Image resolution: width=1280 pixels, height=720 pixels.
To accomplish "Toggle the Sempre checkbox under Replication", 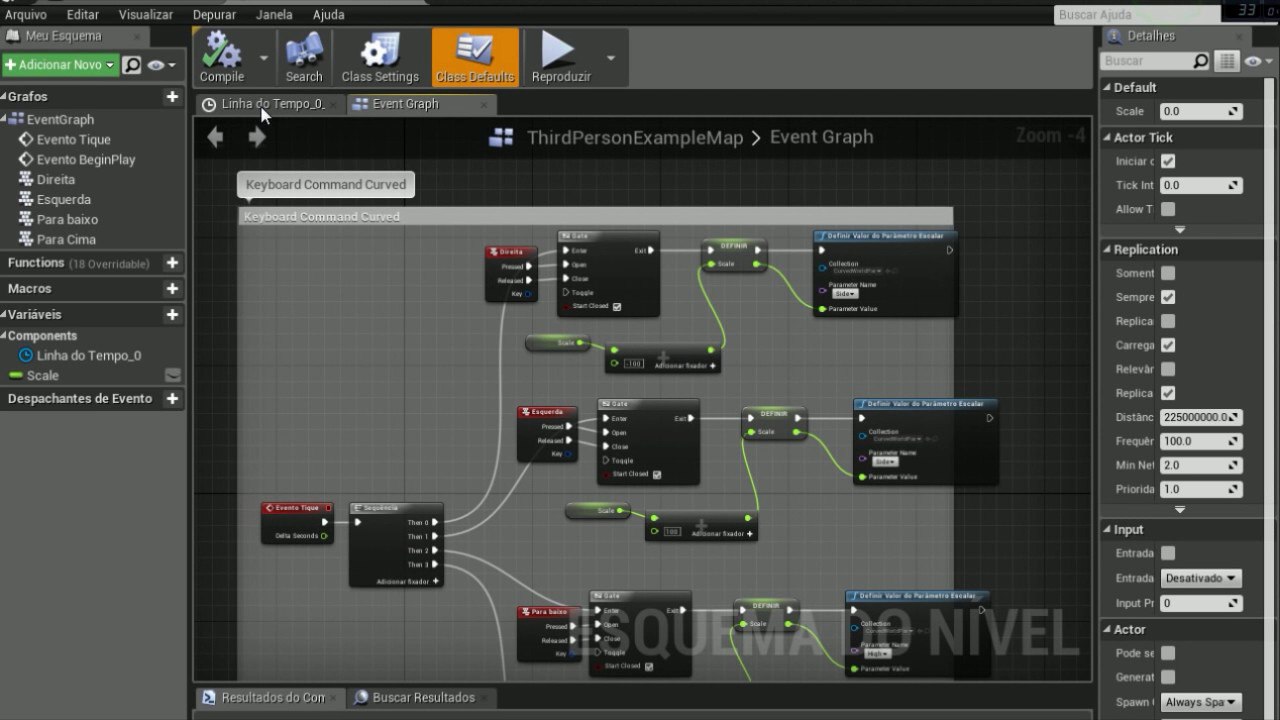I will [x=1168, y=297].
